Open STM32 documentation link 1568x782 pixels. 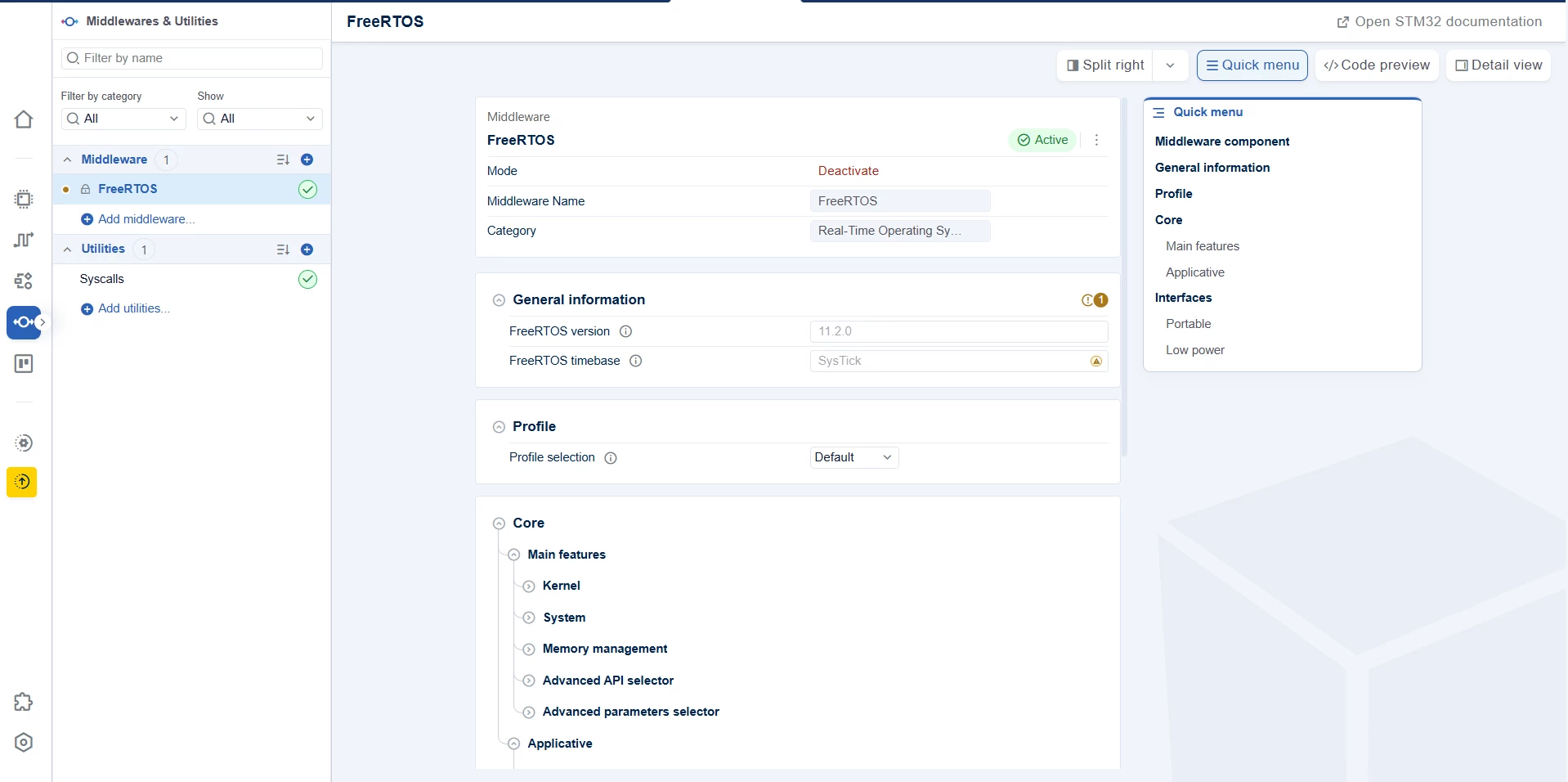pyautogui.click(x=1439, y=22)
